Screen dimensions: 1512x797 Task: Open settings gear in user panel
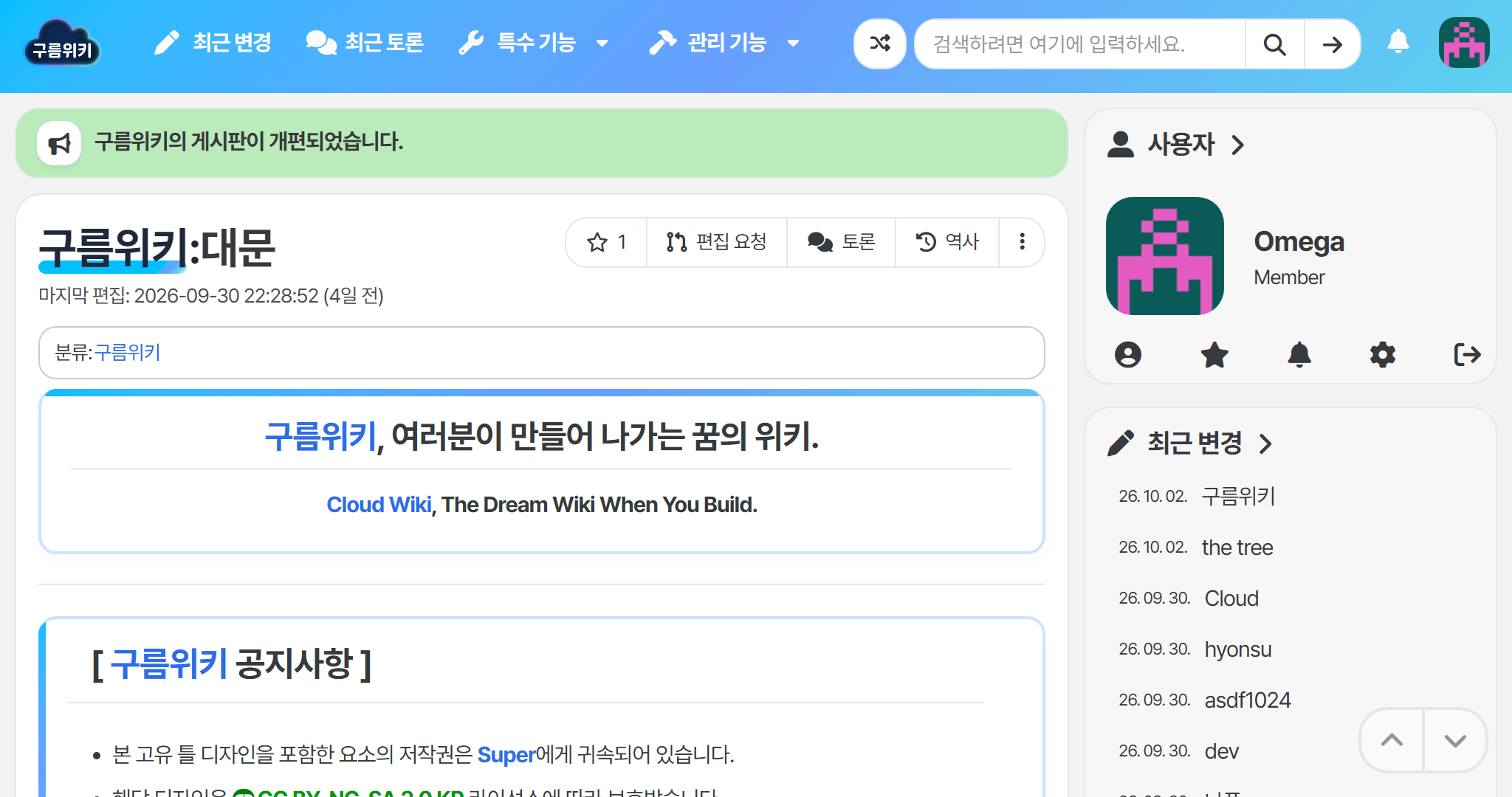(1383, 355)
